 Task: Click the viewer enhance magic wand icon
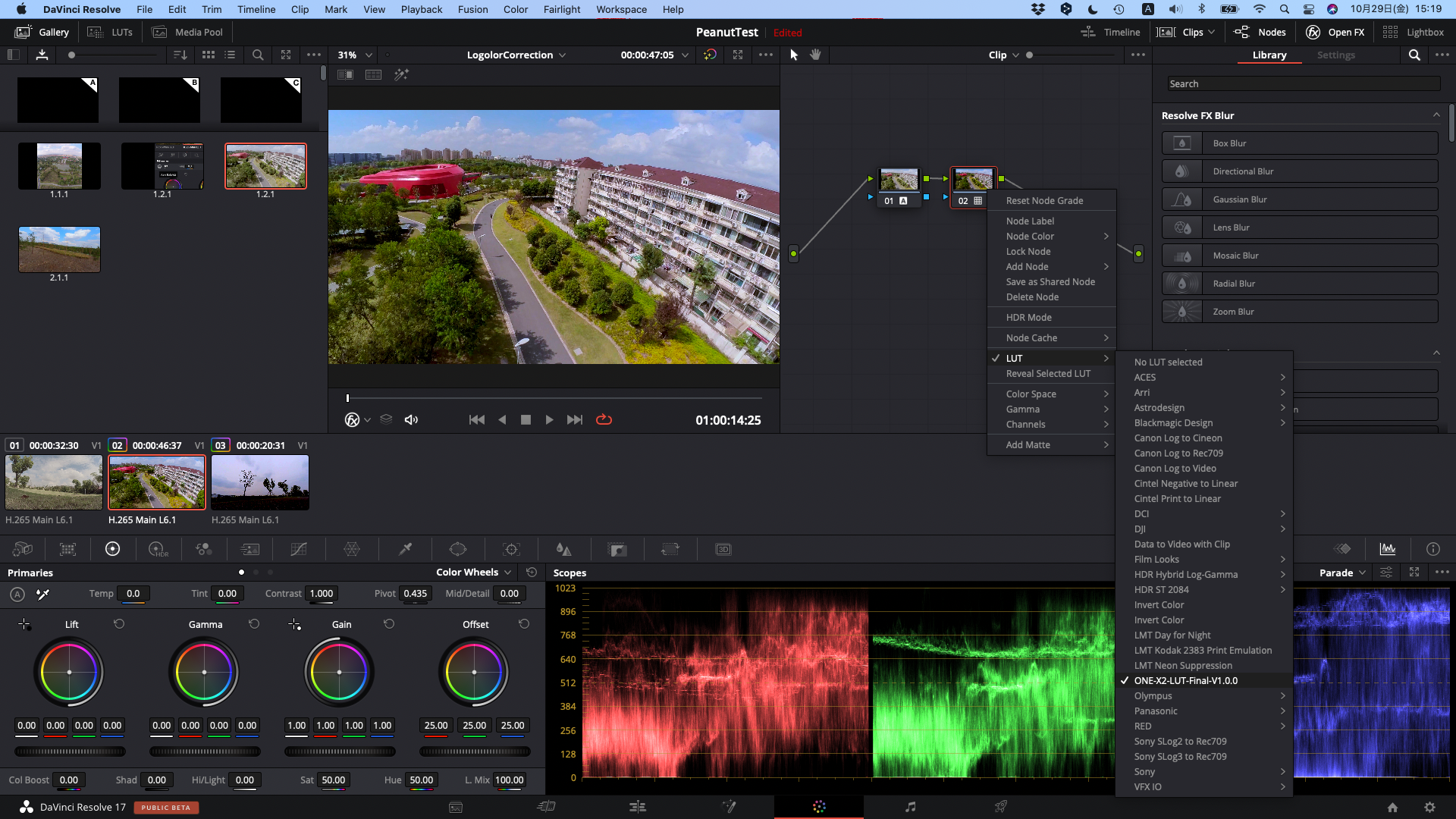[x=401, y=74]
